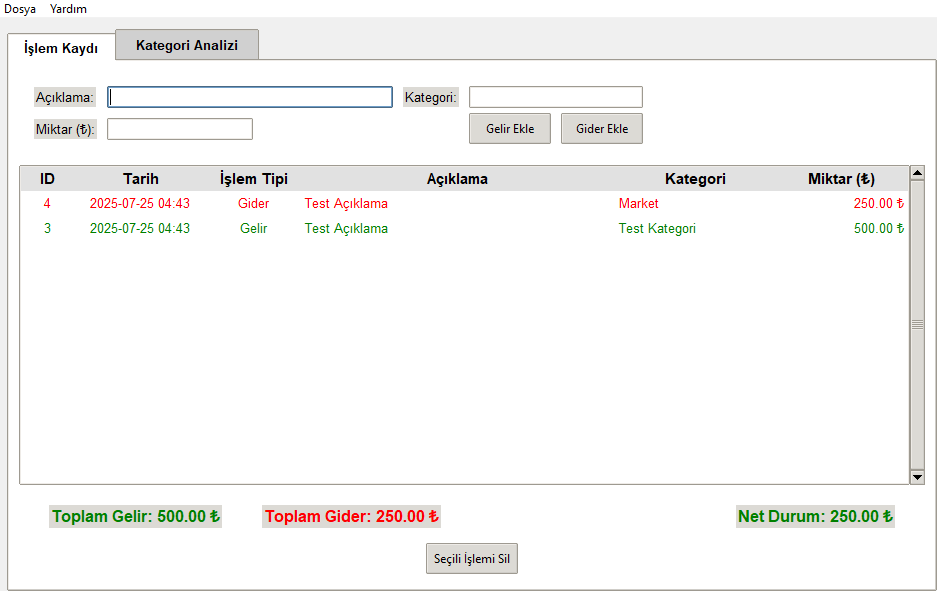Click the İşlem Tipi column header
Screen dimensions: 937x591
tap(254, 179)
